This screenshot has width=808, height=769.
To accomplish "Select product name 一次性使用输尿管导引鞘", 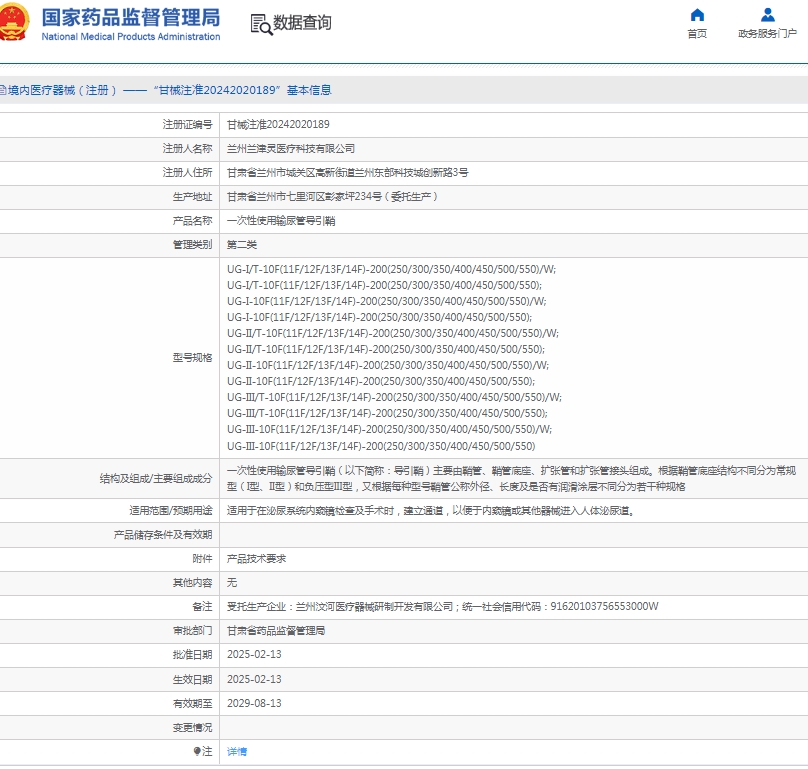I will click(x=281, y=221).
